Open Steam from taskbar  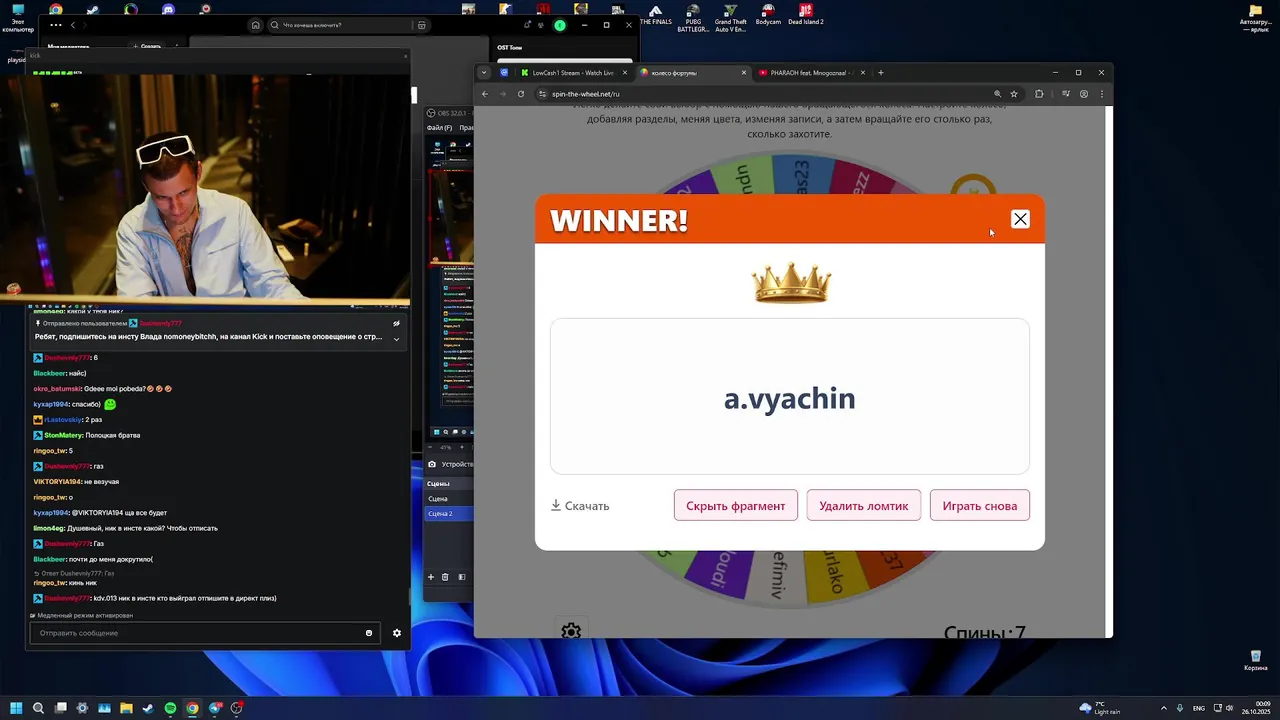click(x=148, y=708)
